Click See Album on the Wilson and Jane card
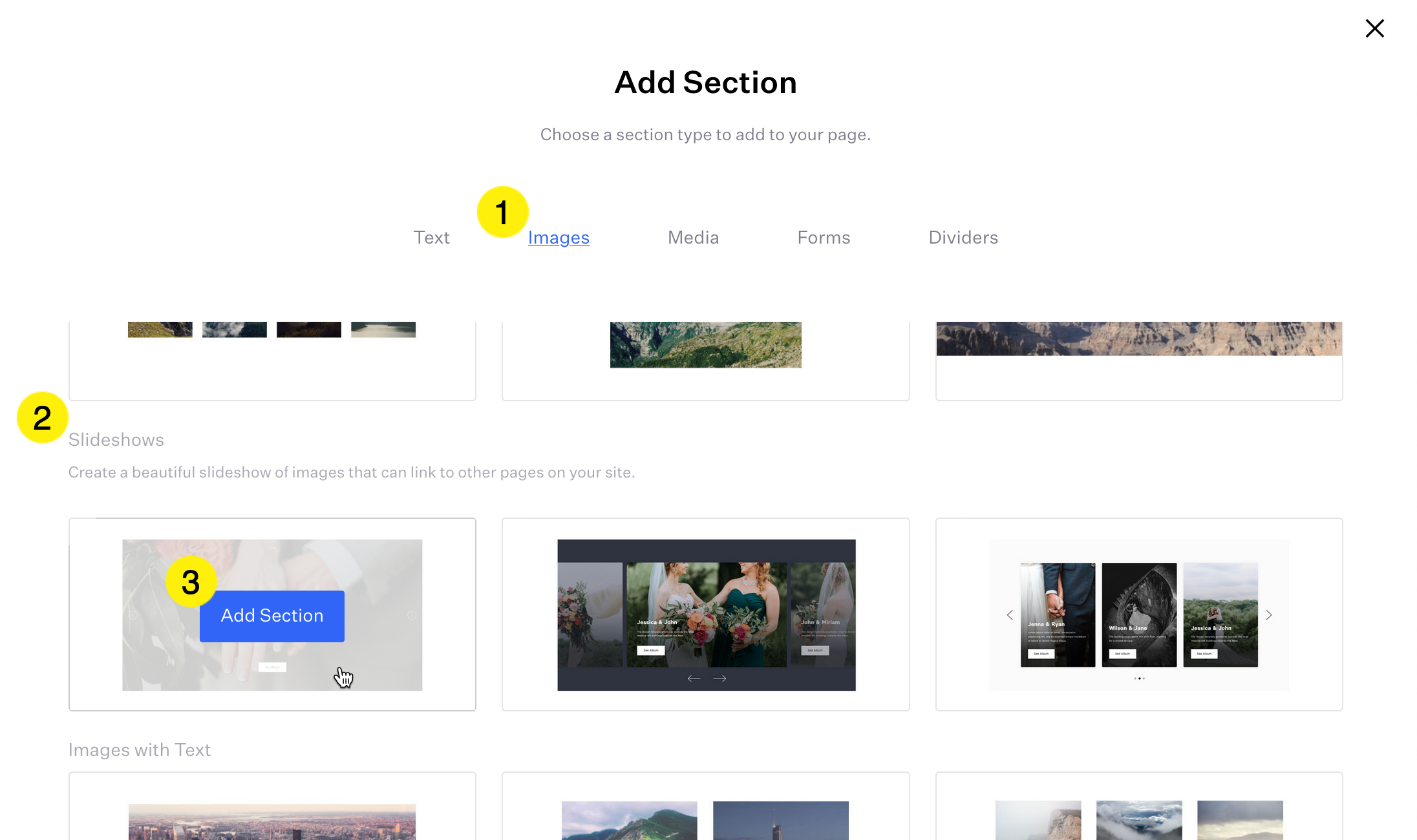This screenshot has width=1417, height=840. (x=1122, y=654)
